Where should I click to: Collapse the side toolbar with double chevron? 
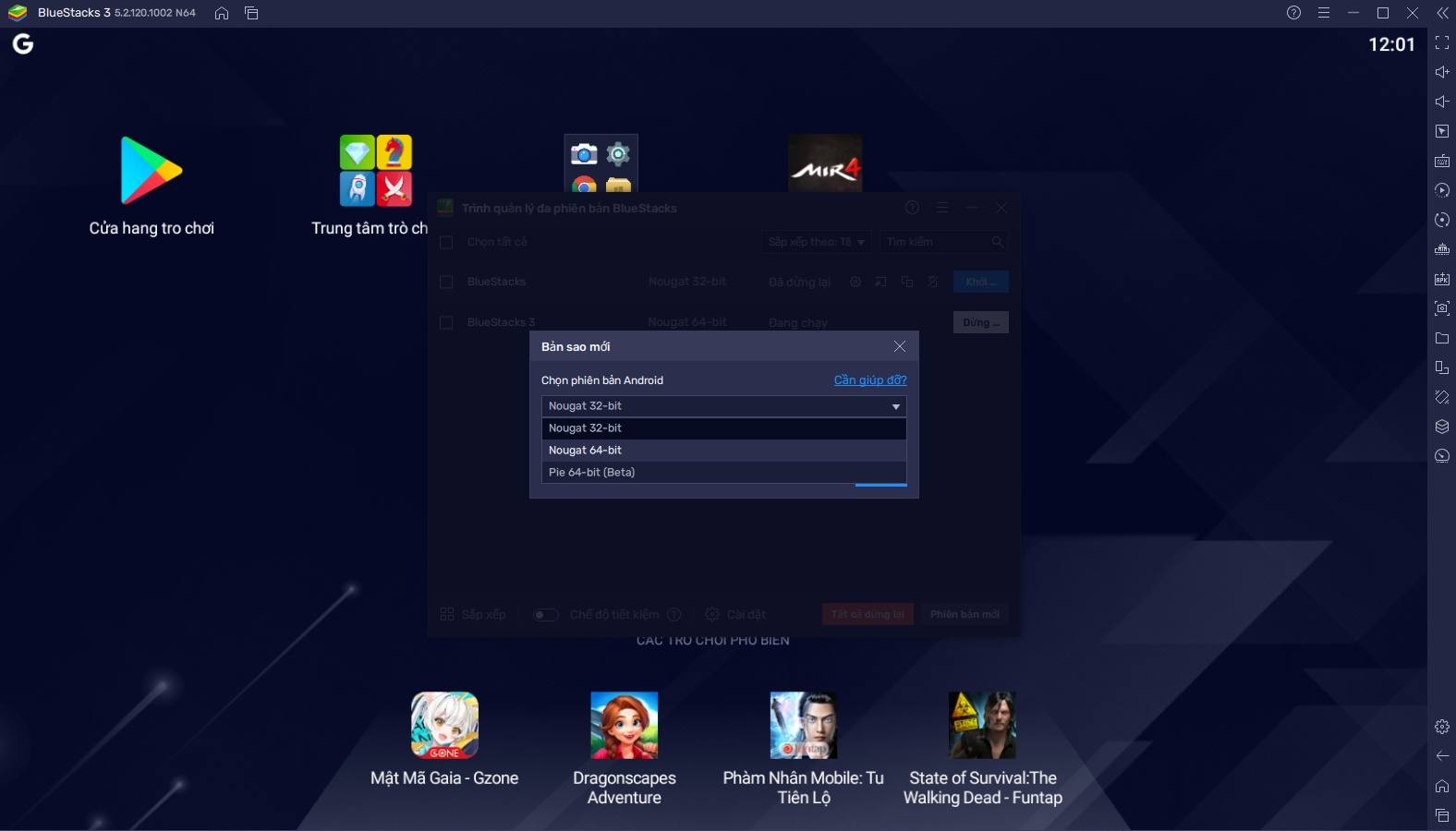pos(1442,13)
